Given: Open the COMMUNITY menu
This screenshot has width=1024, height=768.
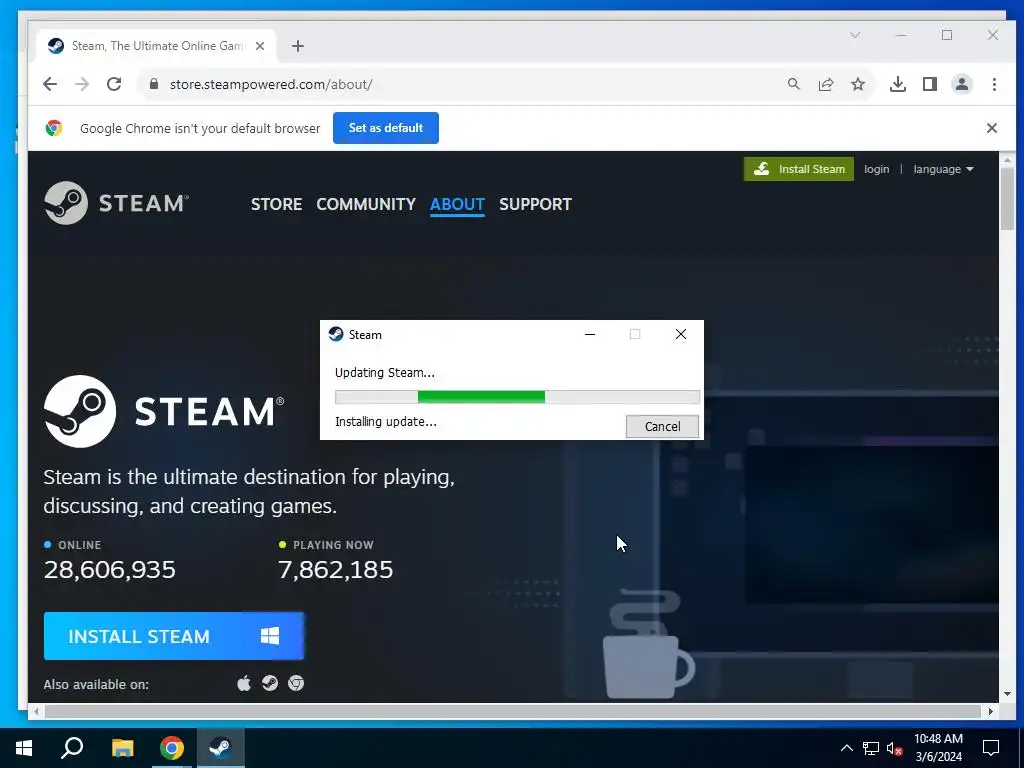Looking at the screenshot, I should point(366,204).
